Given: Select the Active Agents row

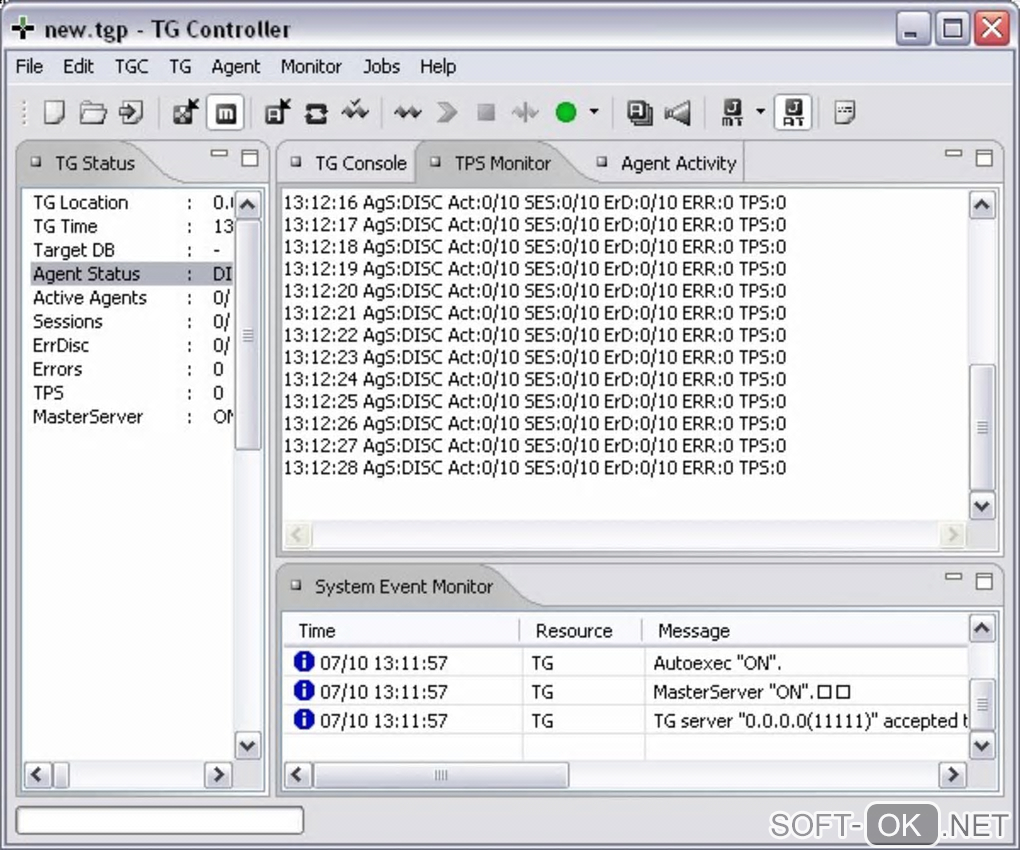Looking at the screenshot, I should [x=131, y=298].
